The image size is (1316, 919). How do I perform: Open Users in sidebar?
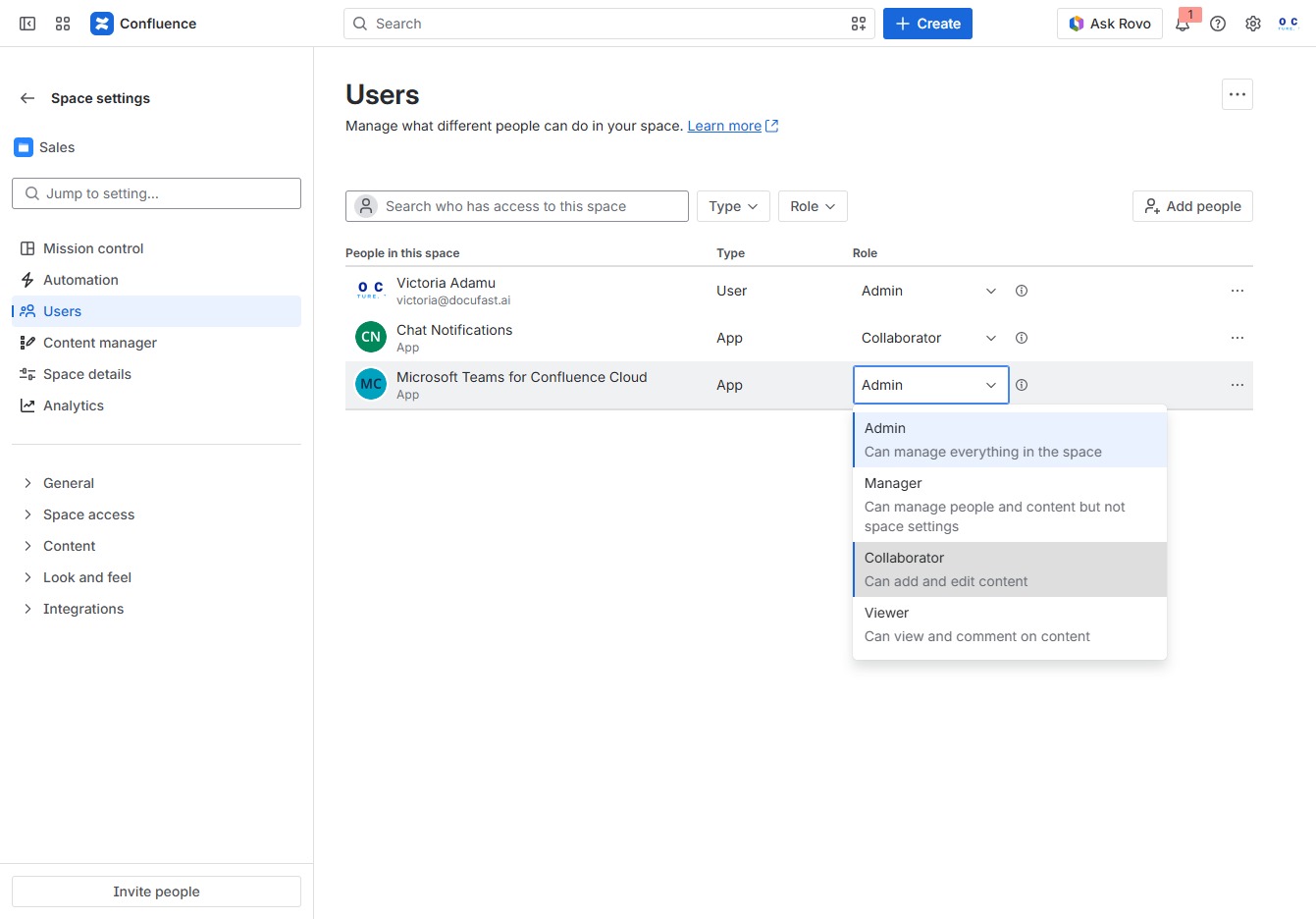[x=156, y=311]
